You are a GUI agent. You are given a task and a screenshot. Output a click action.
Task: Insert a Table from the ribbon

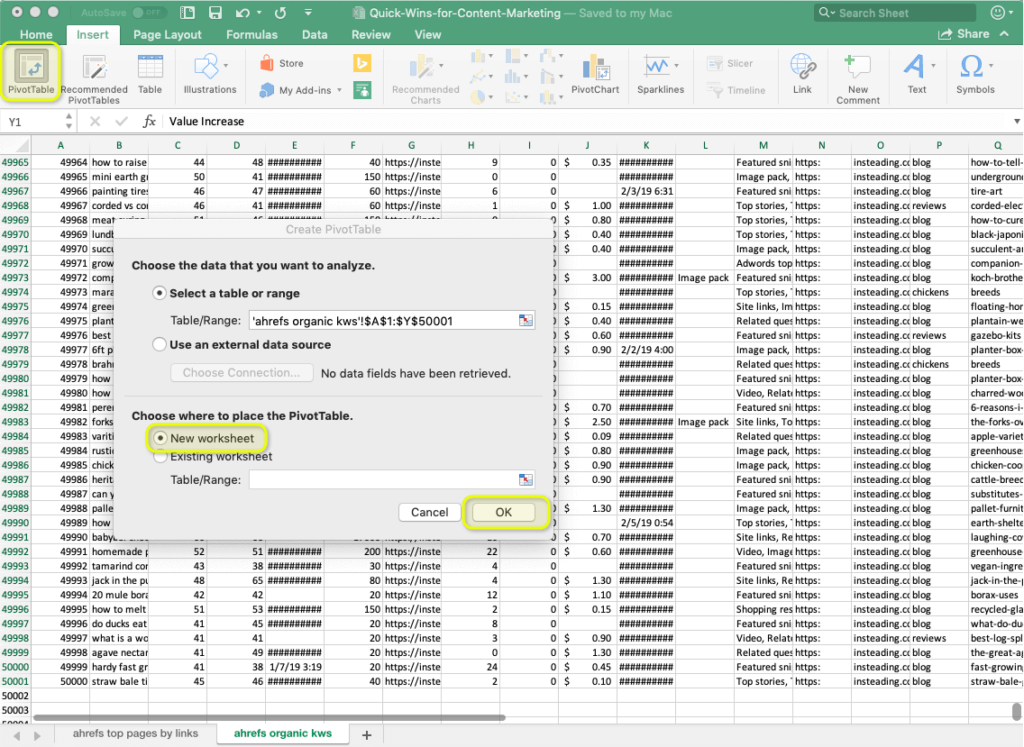click(150, 75)
